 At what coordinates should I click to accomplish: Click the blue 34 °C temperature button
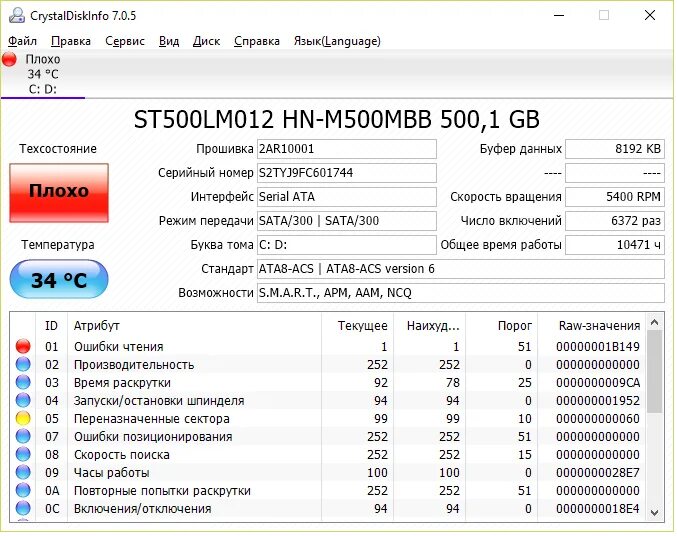[59, 279]
